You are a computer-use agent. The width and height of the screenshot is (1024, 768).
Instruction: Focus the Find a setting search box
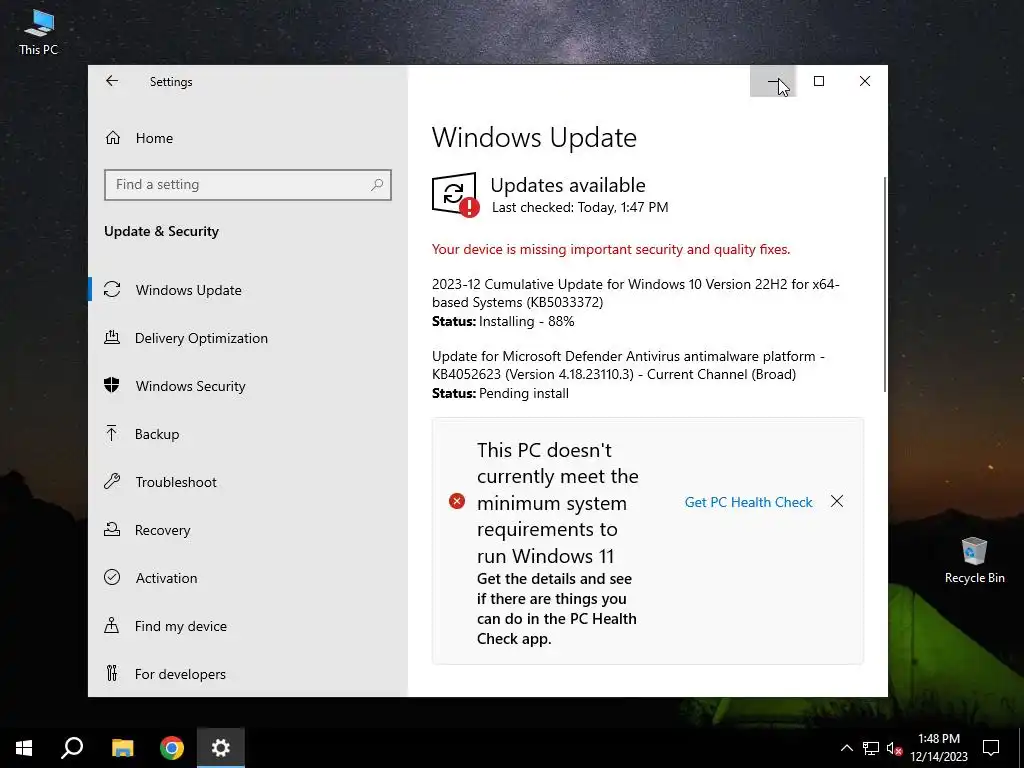pyautogui.click(x=248, y=185)
